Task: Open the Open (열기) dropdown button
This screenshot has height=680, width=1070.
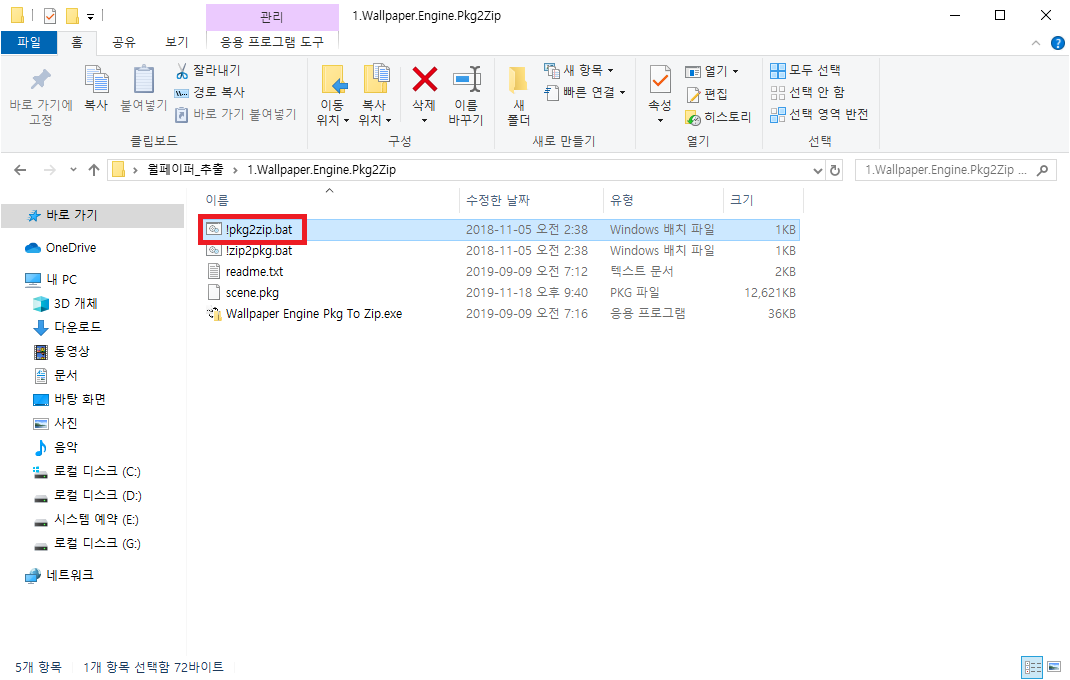Action: tap(712, 72)
